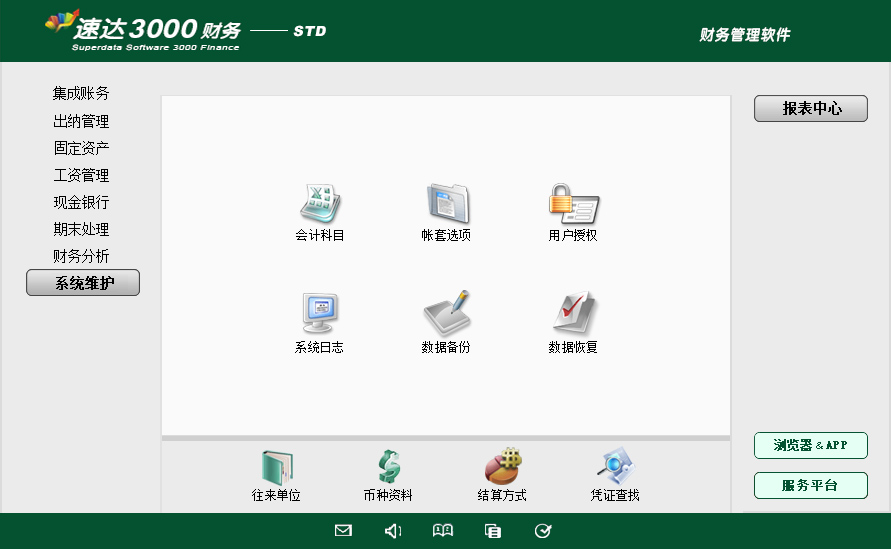Select 工资管理 in the left menu
The image size is (891, 549).
click(81, 175)
